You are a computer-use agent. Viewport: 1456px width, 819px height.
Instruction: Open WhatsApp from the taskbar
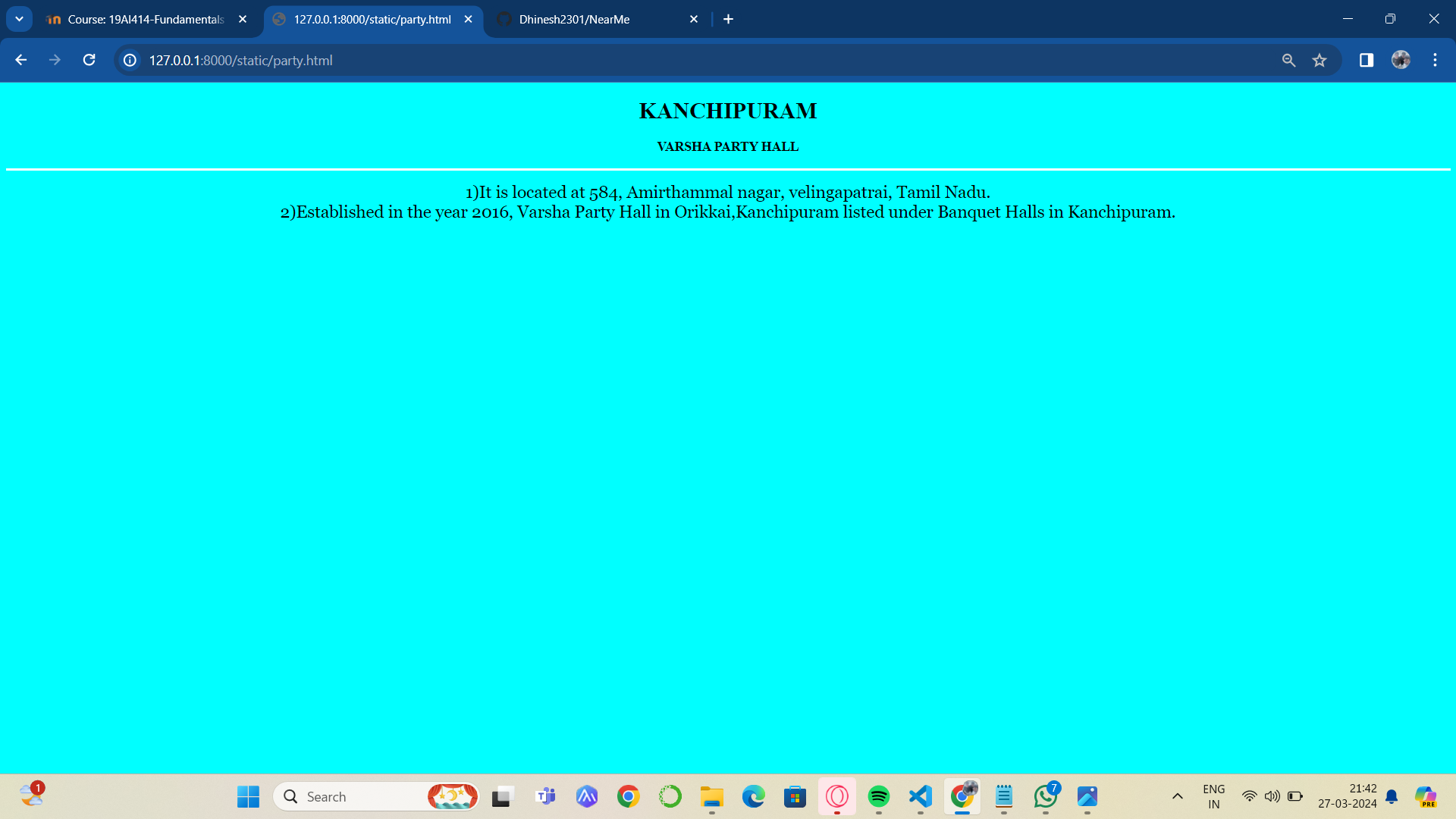tap(1045, 796)
